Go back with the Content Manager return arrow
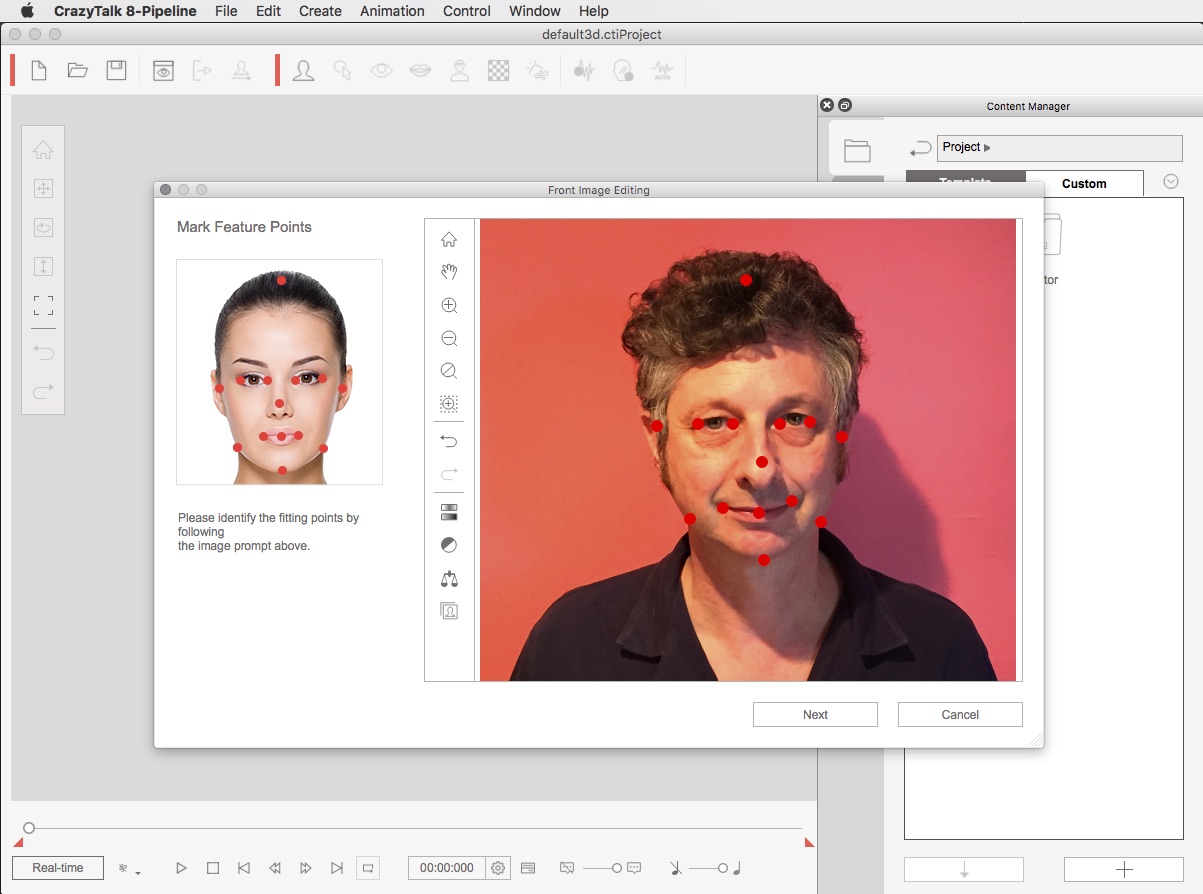This screenshot has height=894, width=1203. coord(920,149)
